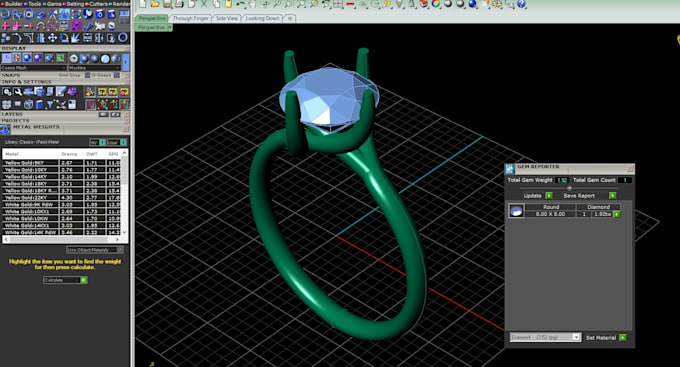Click the round gem thumbnail in Gem Reporter
This screenshot has height=367, width=680.
tap(516, 210)
